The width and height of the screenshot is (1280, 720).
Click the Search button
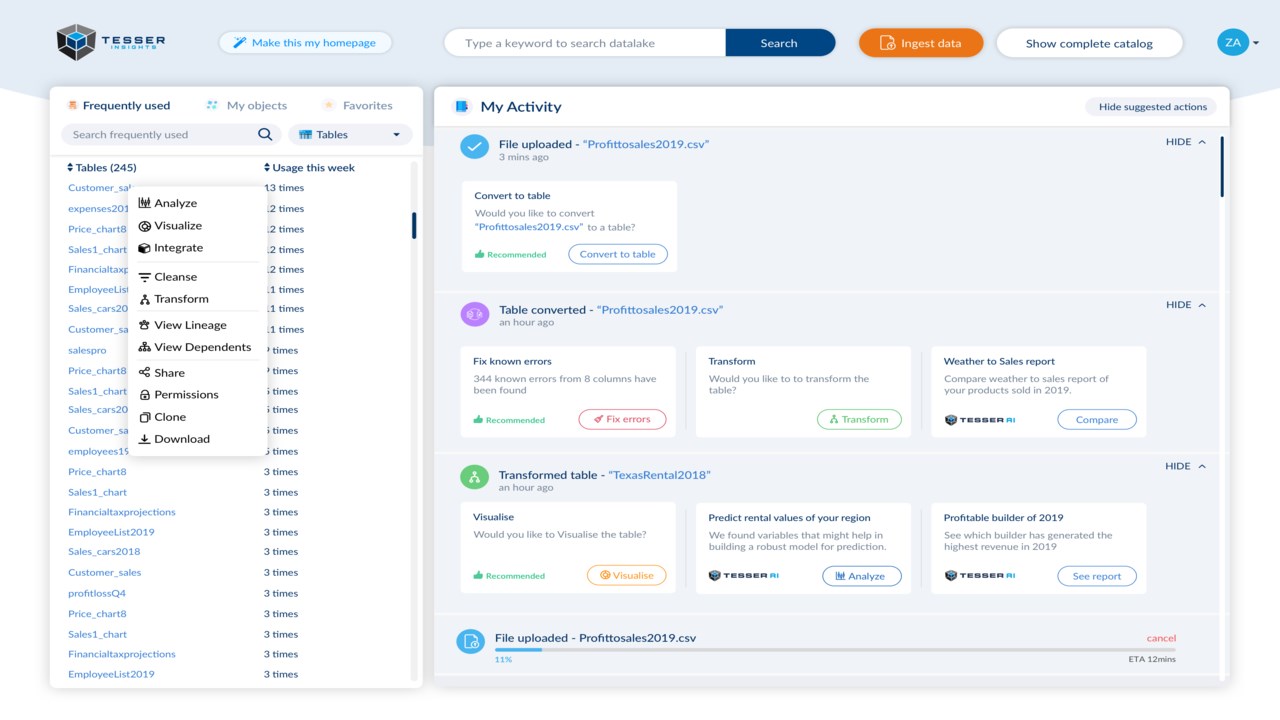(x=779, y=43)
